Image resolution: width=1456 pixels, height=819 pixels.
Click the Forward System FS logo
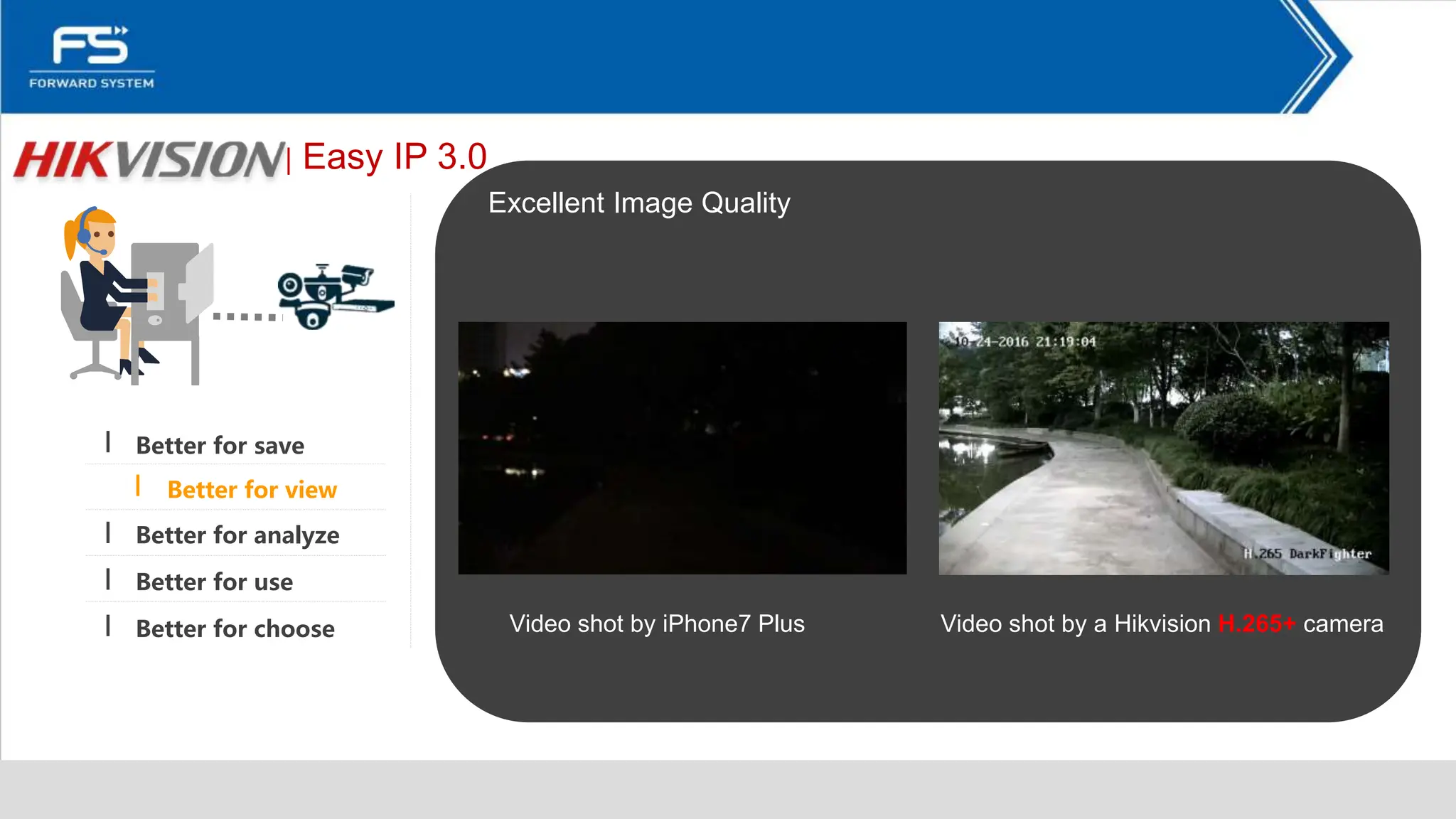91,57
